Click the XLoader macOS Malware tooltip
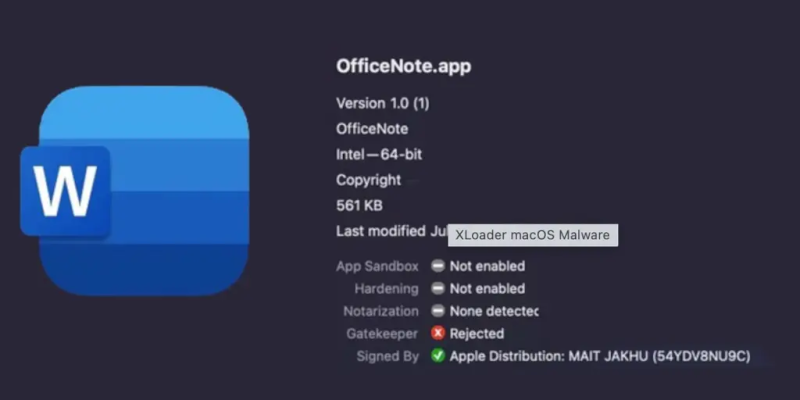This screenshot has width=800, height=400. (x=533, y=235)
